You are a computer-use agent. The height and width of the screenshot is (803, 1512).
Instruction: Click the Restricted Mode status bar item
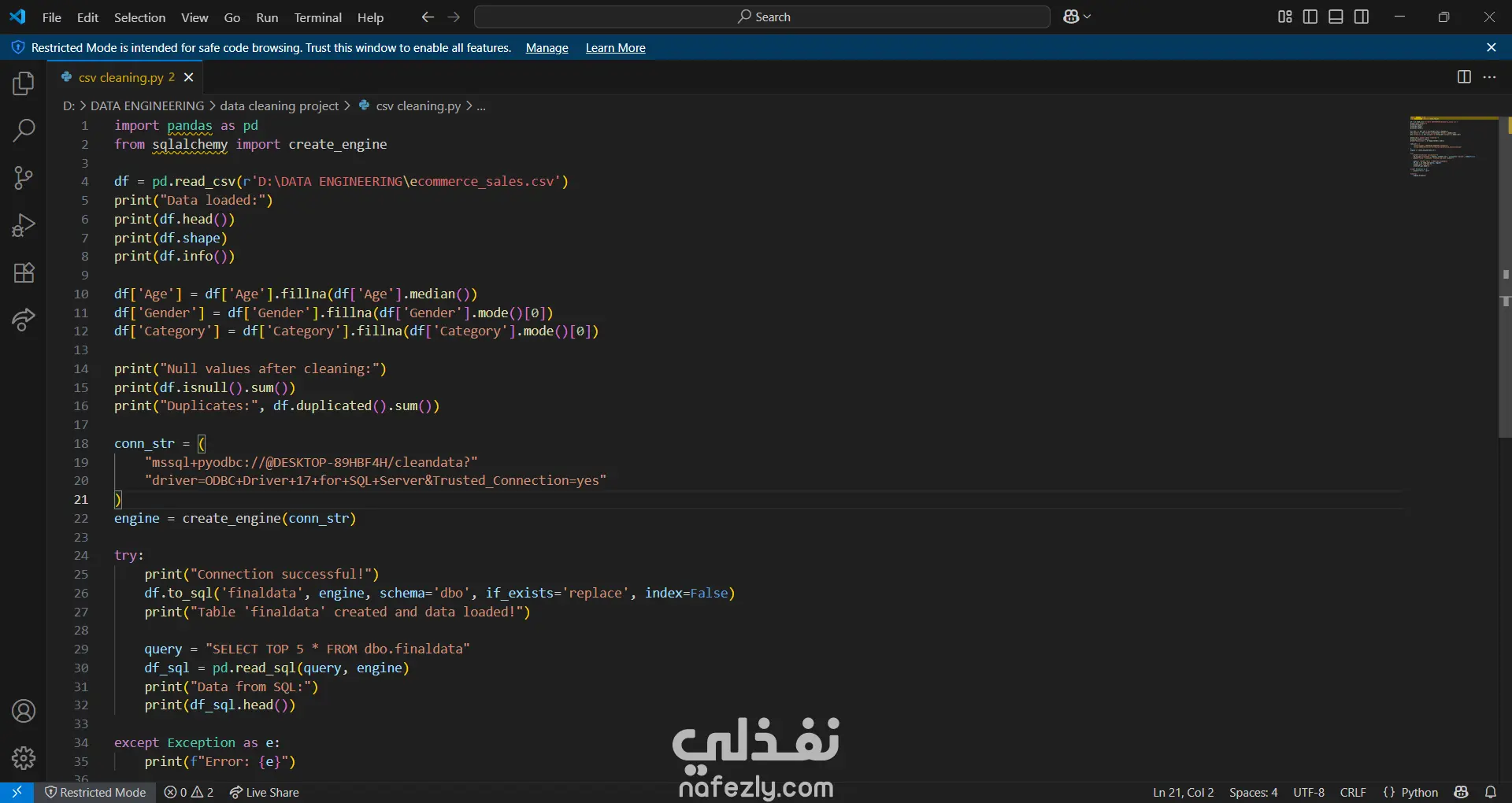[95, 792]
